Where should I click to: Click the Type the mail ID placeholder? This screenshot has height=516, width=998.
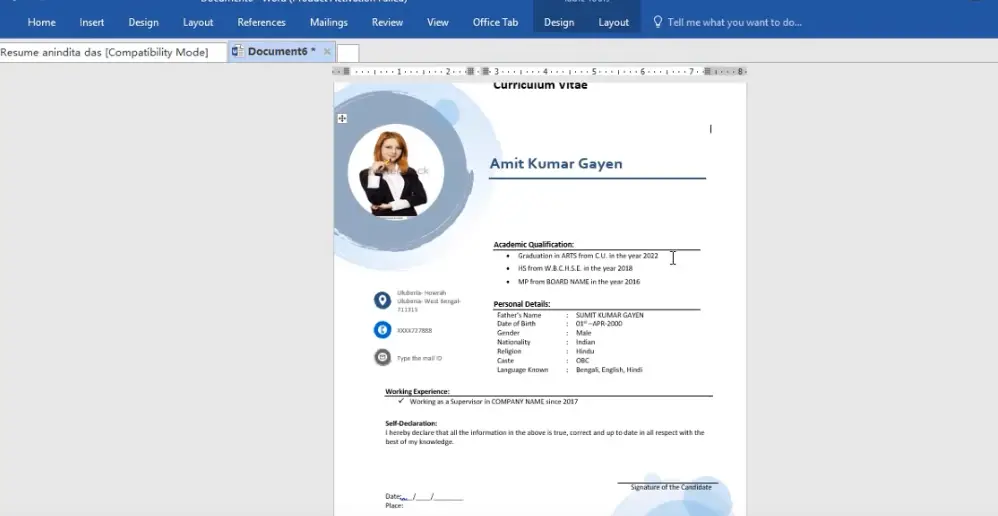tap(419, 358)
